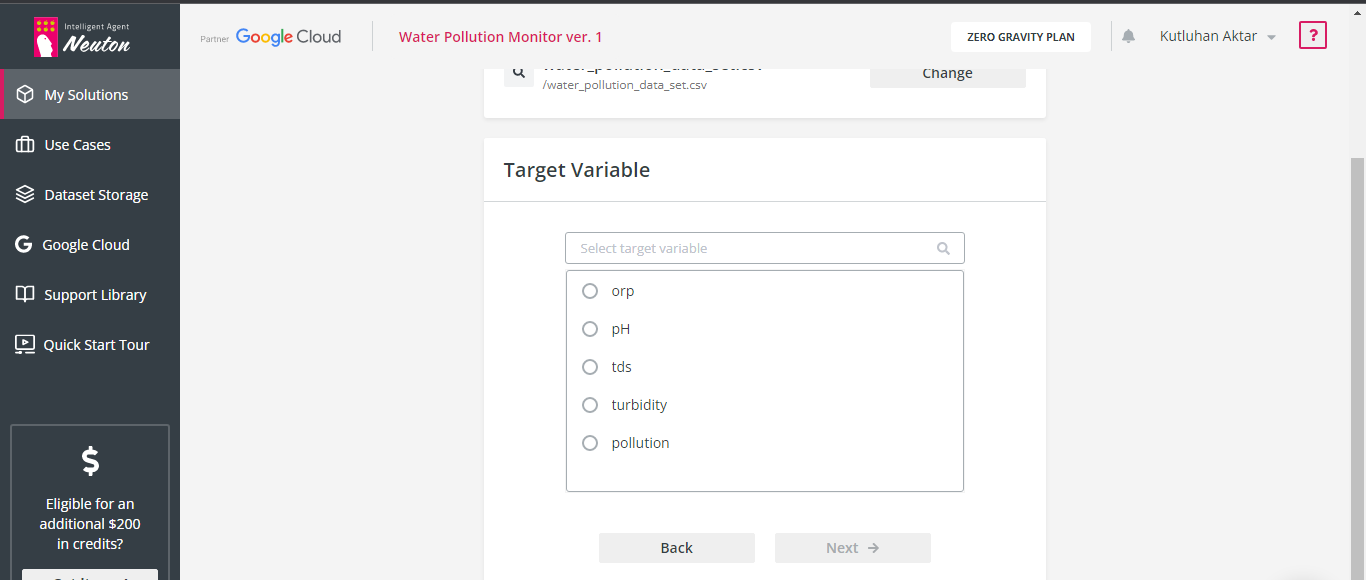Click the search magnifier in target variable field
The image size is (1366, 580).
pyautogui.click(x=943, y=248)
